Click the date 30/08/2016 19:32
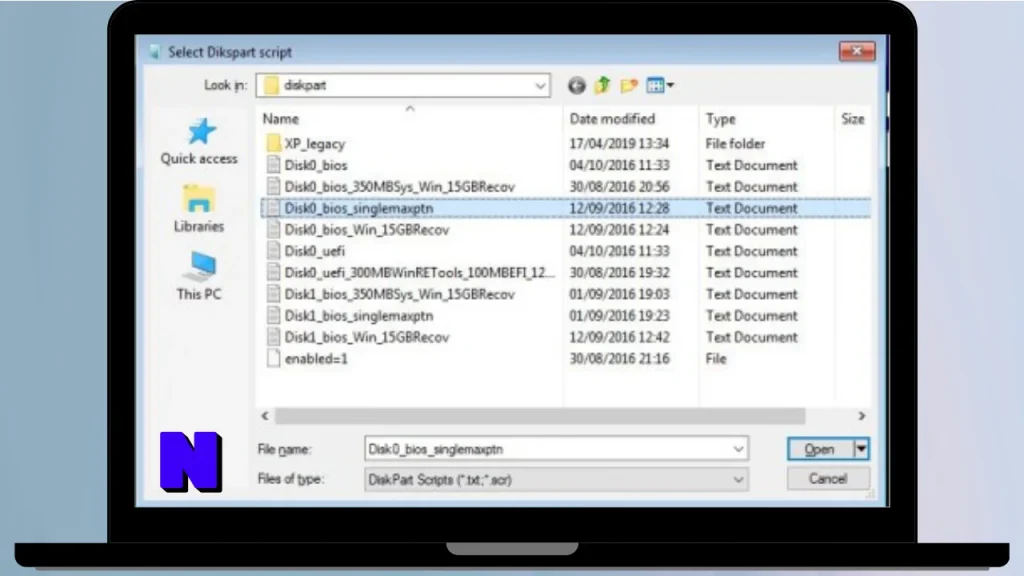Image resolution: width=1024 pixels, height=576 pixels. pyautogui.click(x=619, y=273)
